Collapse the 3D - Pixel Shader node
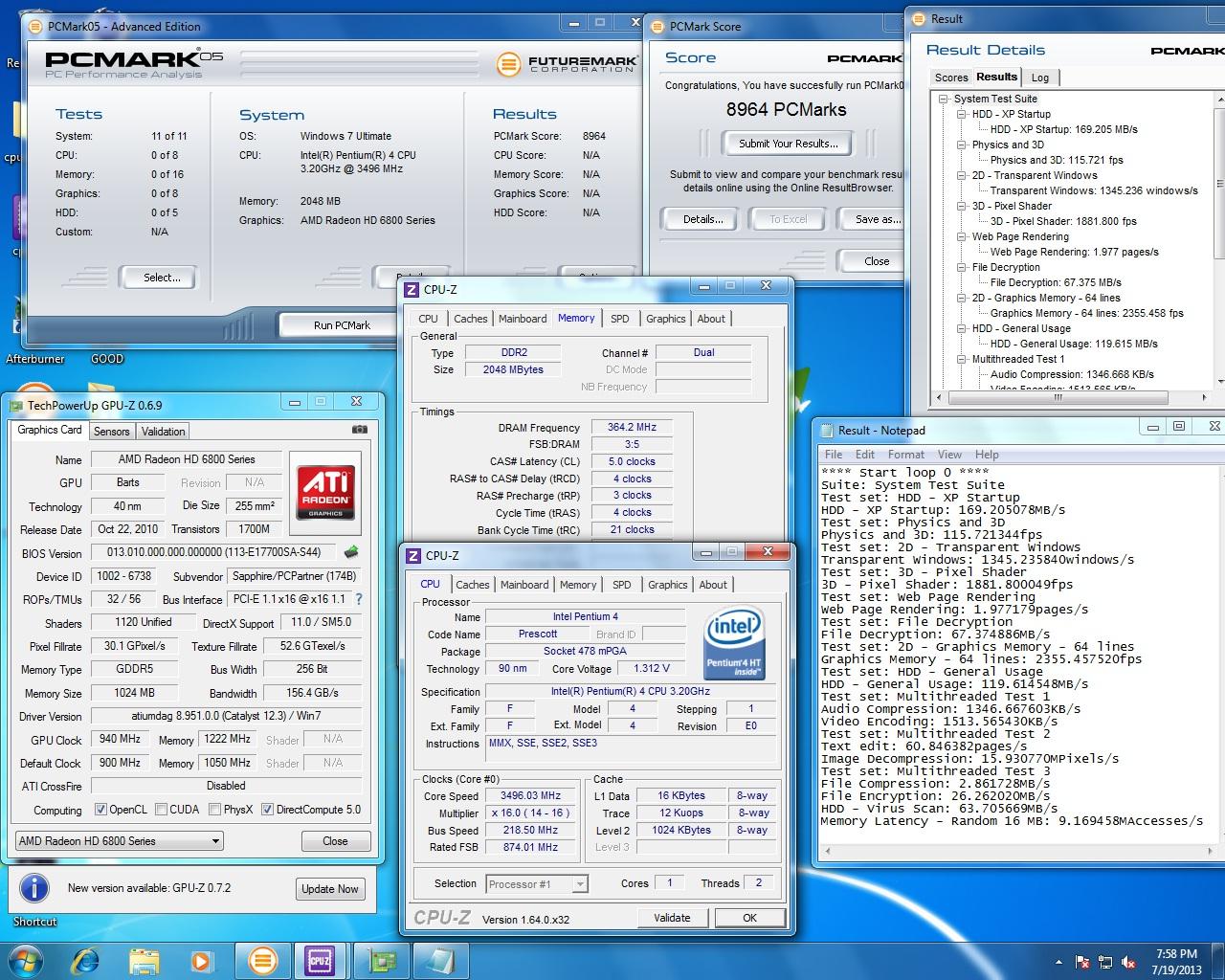The height and width of the screenshot is (980, 1225). click(962, 206)
